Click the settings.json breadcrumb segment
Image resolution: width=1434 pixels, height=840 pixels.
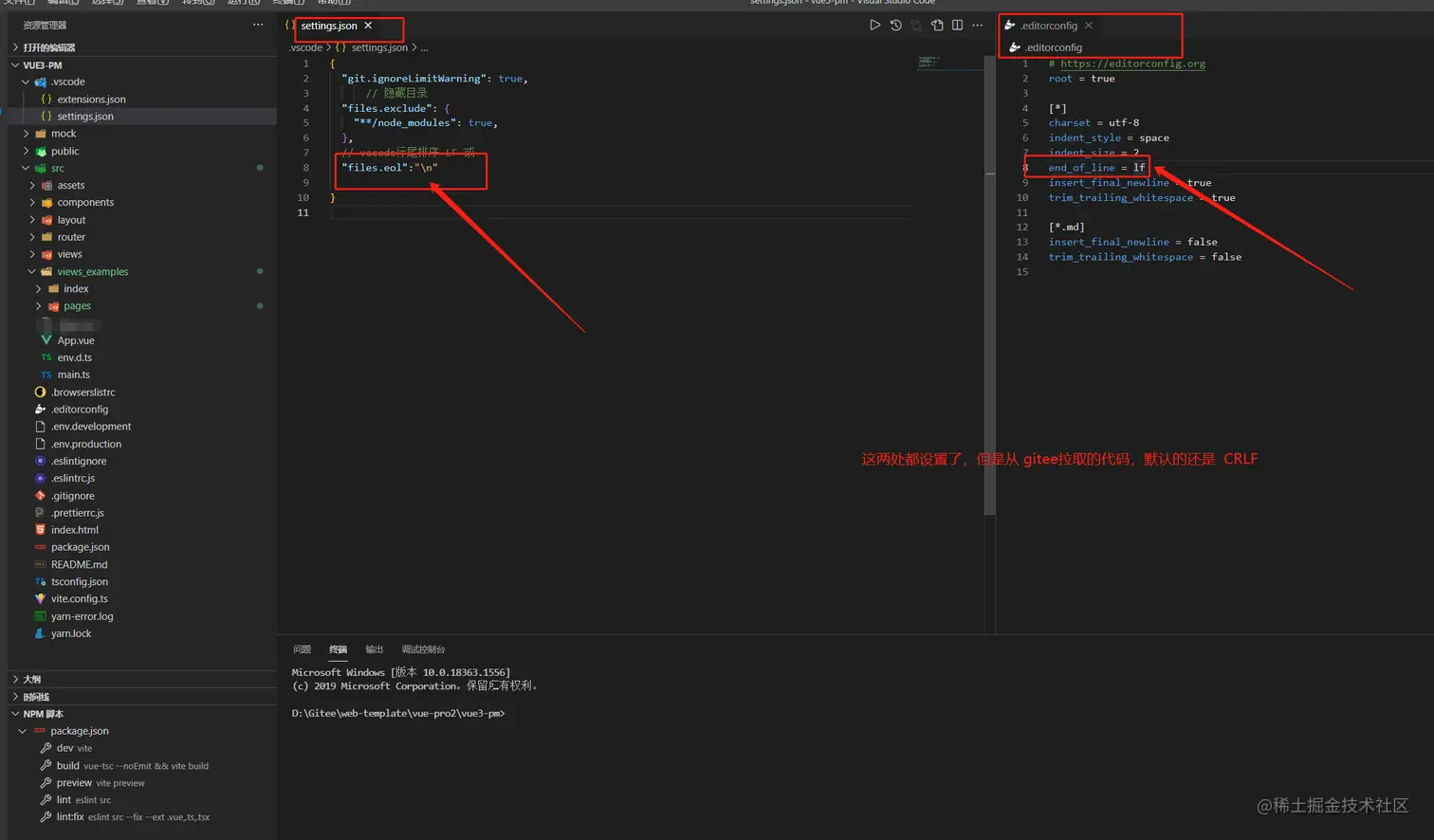379,47
